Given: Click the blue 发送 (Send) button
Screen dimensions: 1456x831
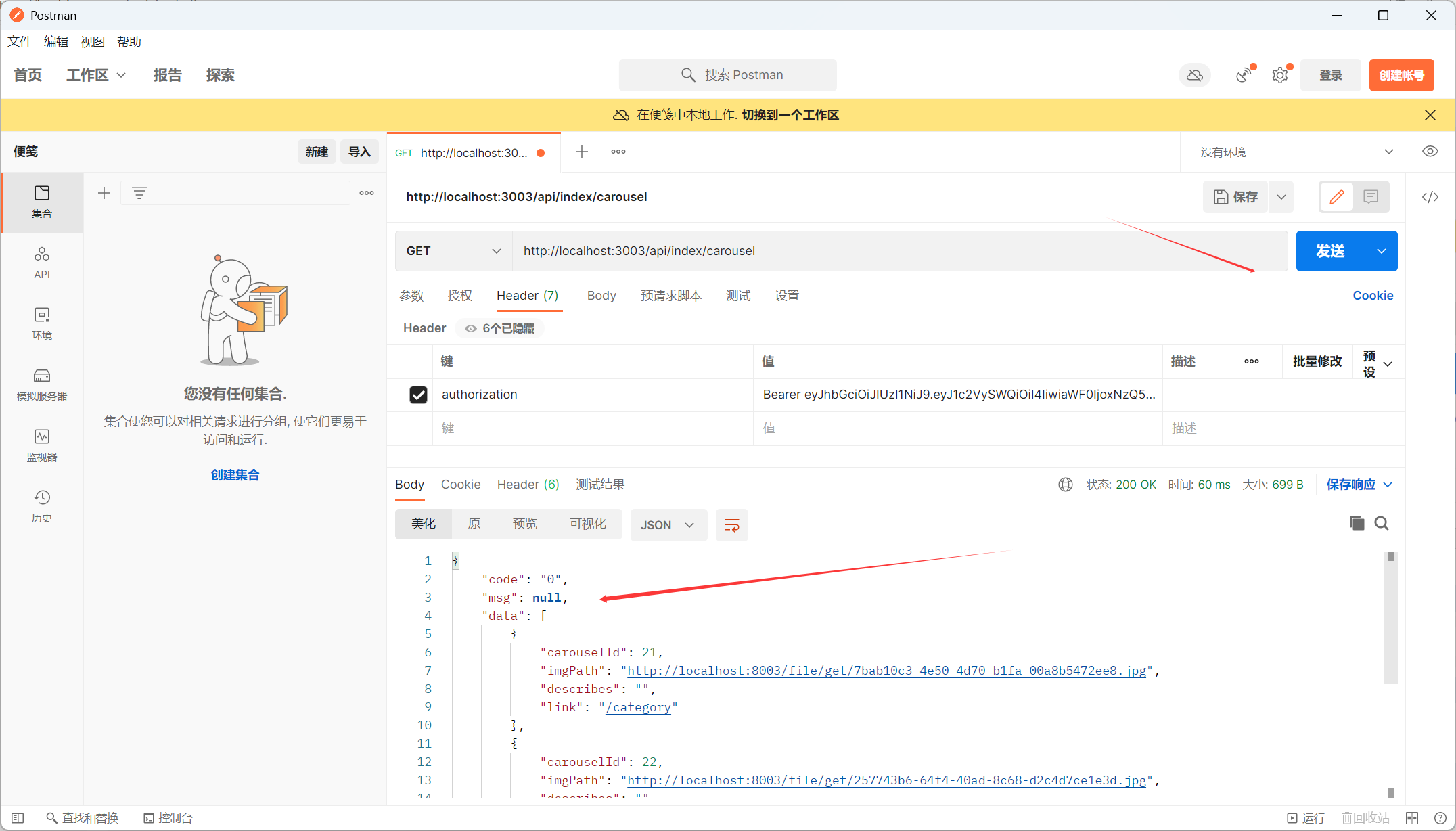Looking at the screenshot, I should [1330, 251].
